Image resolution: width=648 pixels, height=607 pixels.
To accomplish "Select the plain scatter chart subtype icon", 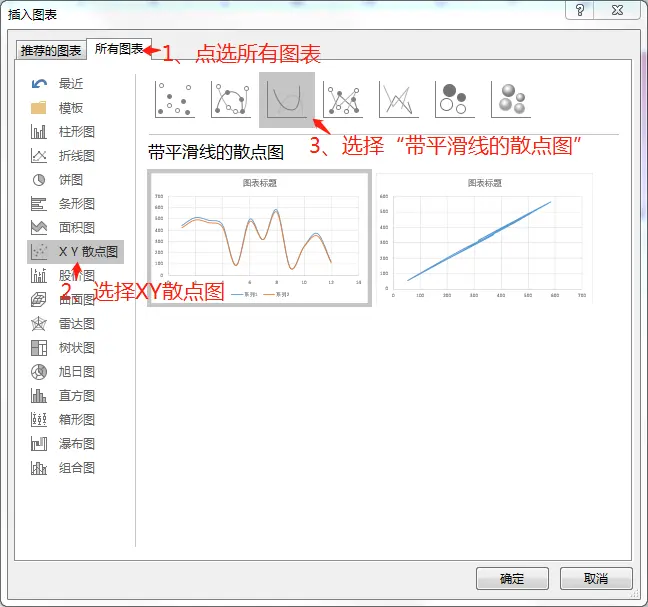I will (x=175, y=100).
